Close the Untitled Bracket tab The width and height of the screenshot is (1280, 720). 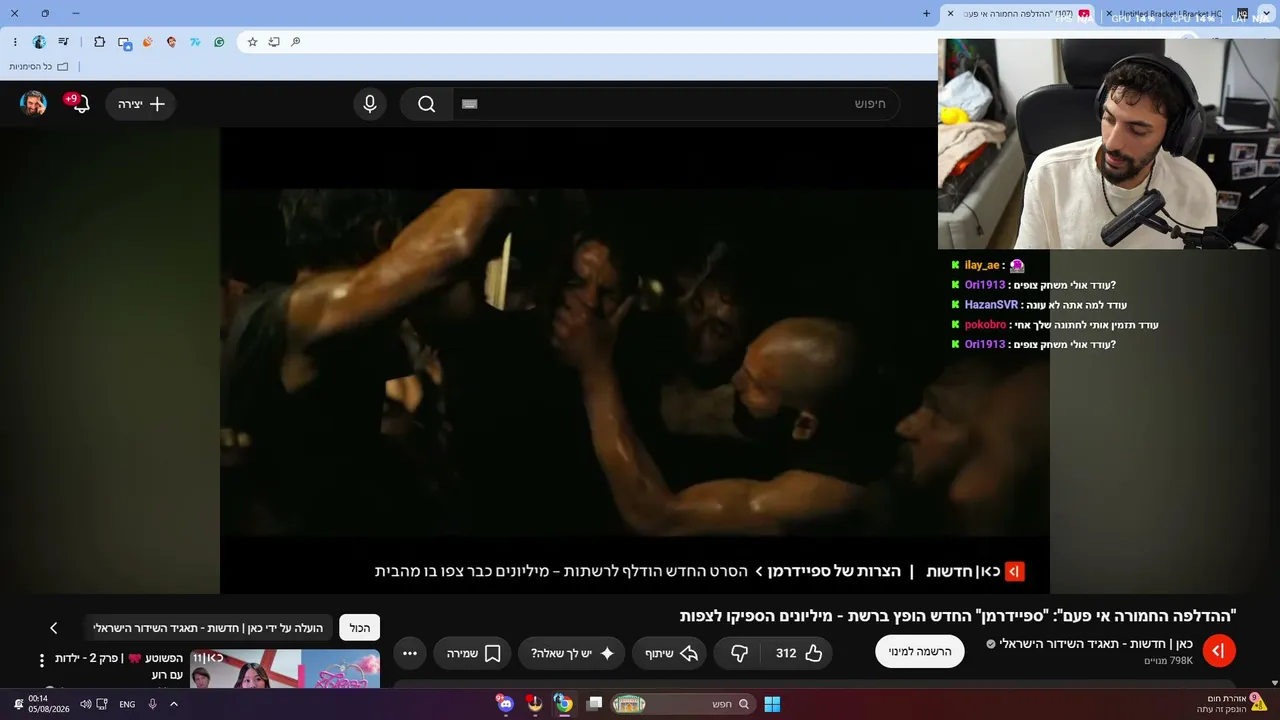(x=1109, y=14)
